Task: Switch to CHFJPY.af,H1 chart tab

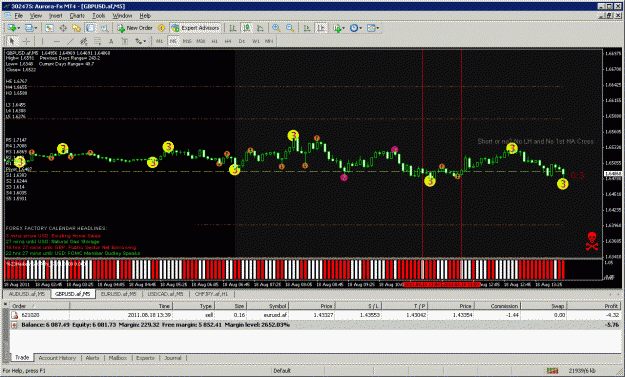Action: point(211,294)
